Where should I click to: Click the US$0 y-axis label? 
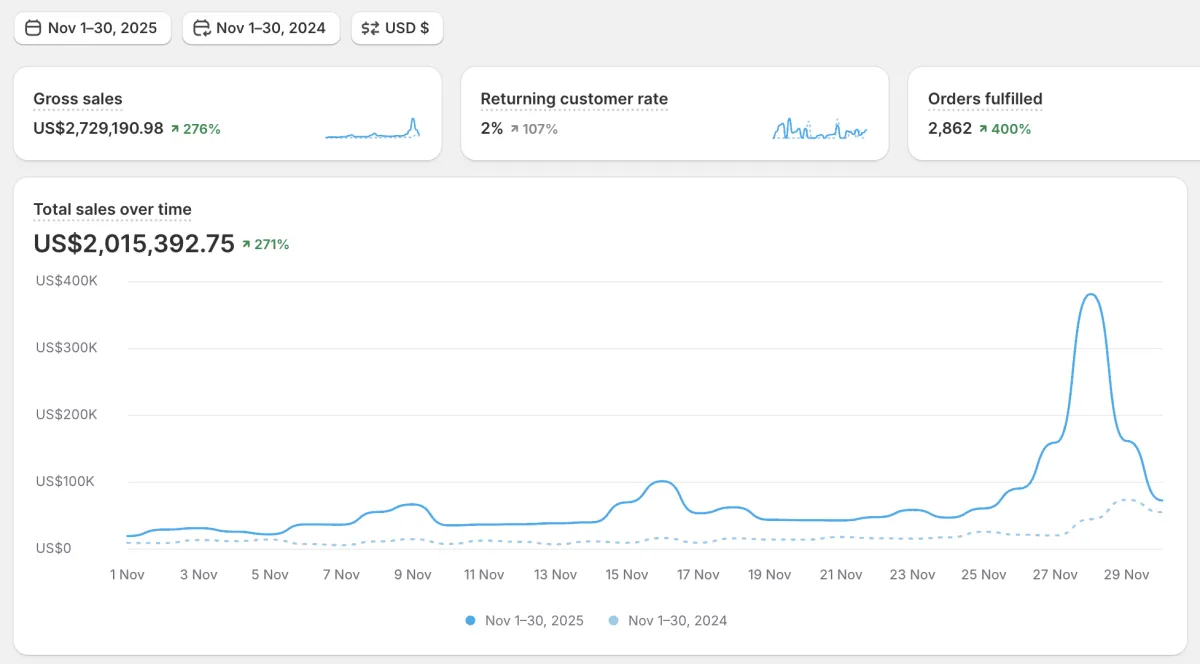point(53,548)
